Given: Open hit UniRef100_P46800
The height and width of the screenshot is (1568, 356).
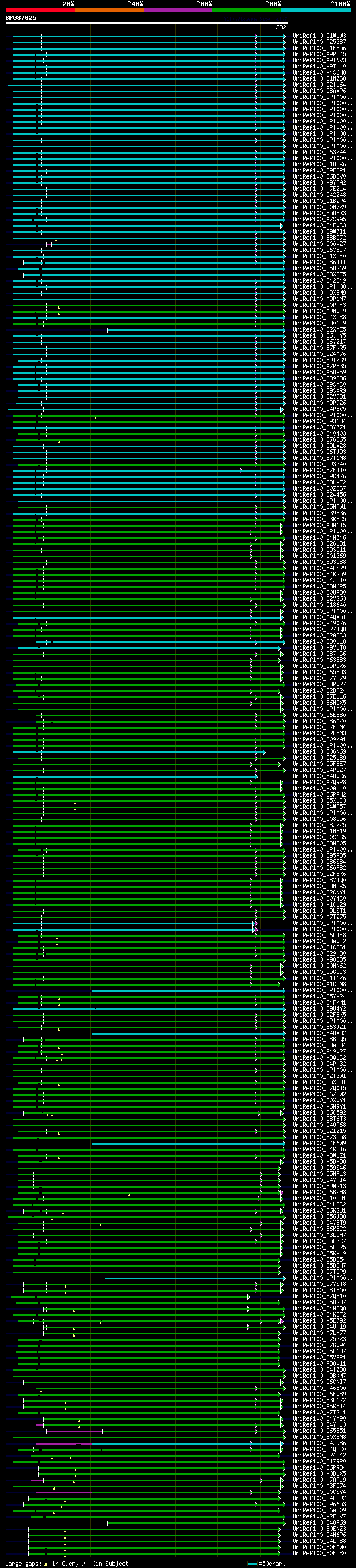Looking at the screenshot, I should (x=319, y=1388).
